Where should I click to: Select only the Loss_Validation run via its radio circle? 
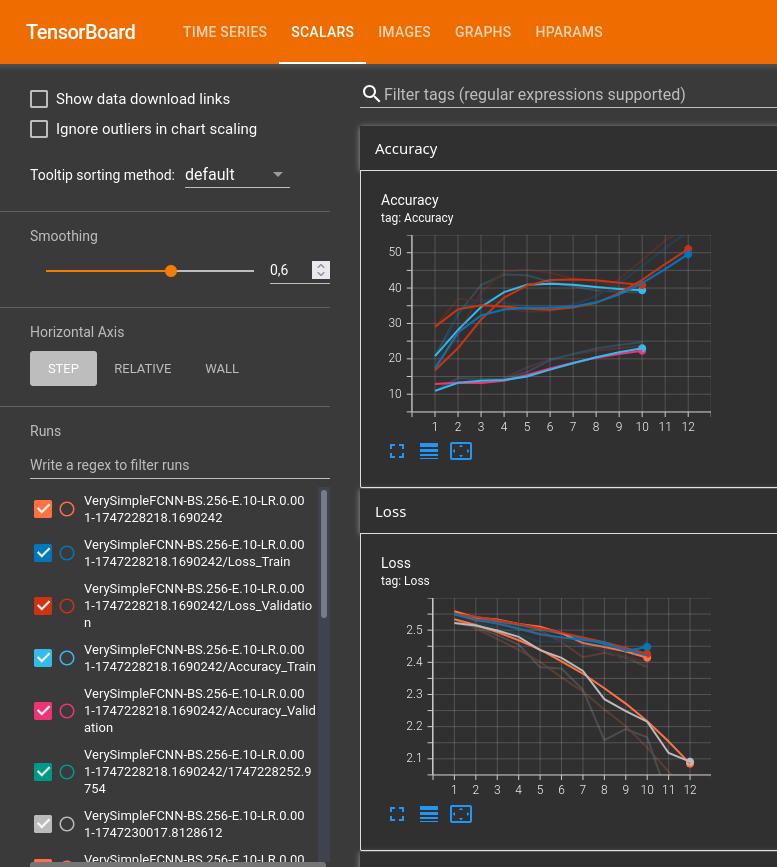pyautogui.click(x=67, y=606)
